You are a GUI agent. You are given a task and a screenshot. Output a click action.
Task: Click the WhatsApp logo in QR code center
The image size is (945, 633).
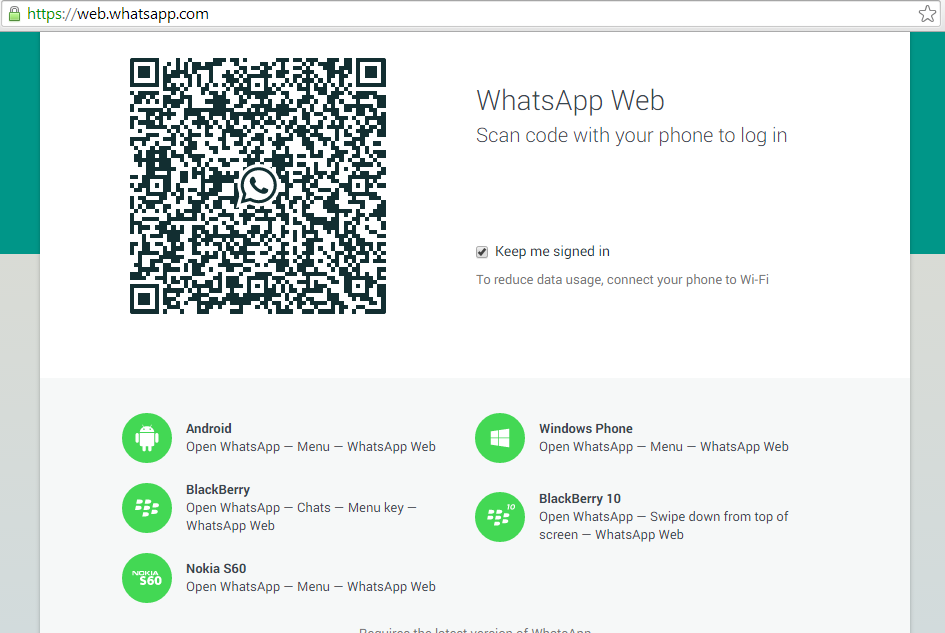pos(258,186)
